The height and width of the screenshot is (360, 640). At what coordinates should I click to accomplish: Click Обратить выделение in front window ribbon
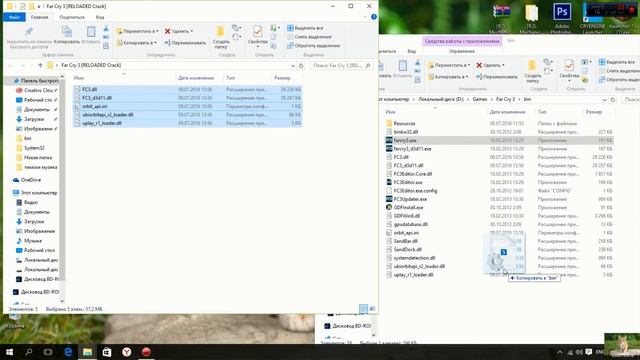[313, 46]
